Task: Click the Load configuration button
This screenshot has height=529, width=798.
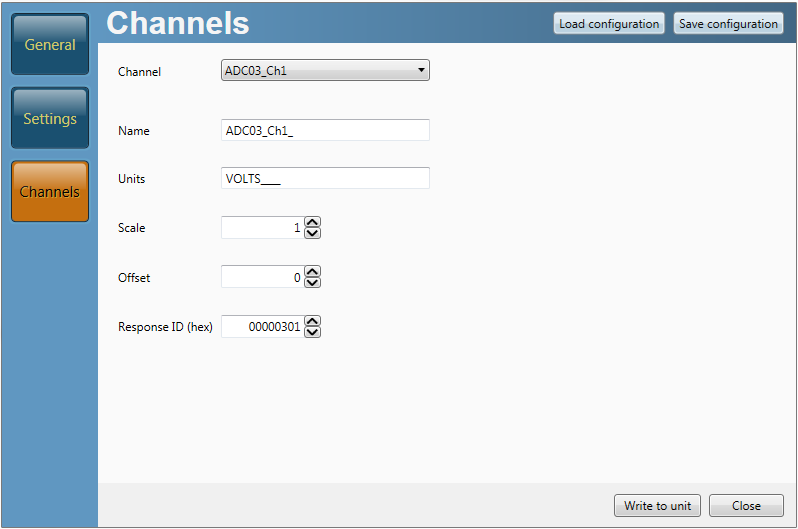Action: [609, 24]
